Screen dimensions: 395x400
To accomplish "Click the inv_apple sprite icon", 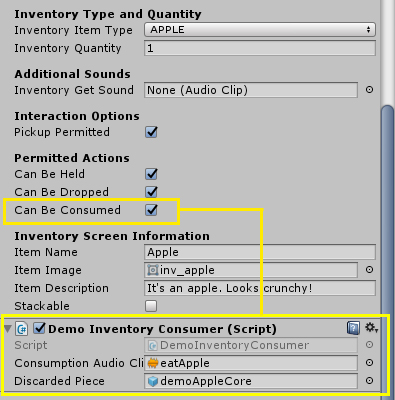I will coord(153,270).
